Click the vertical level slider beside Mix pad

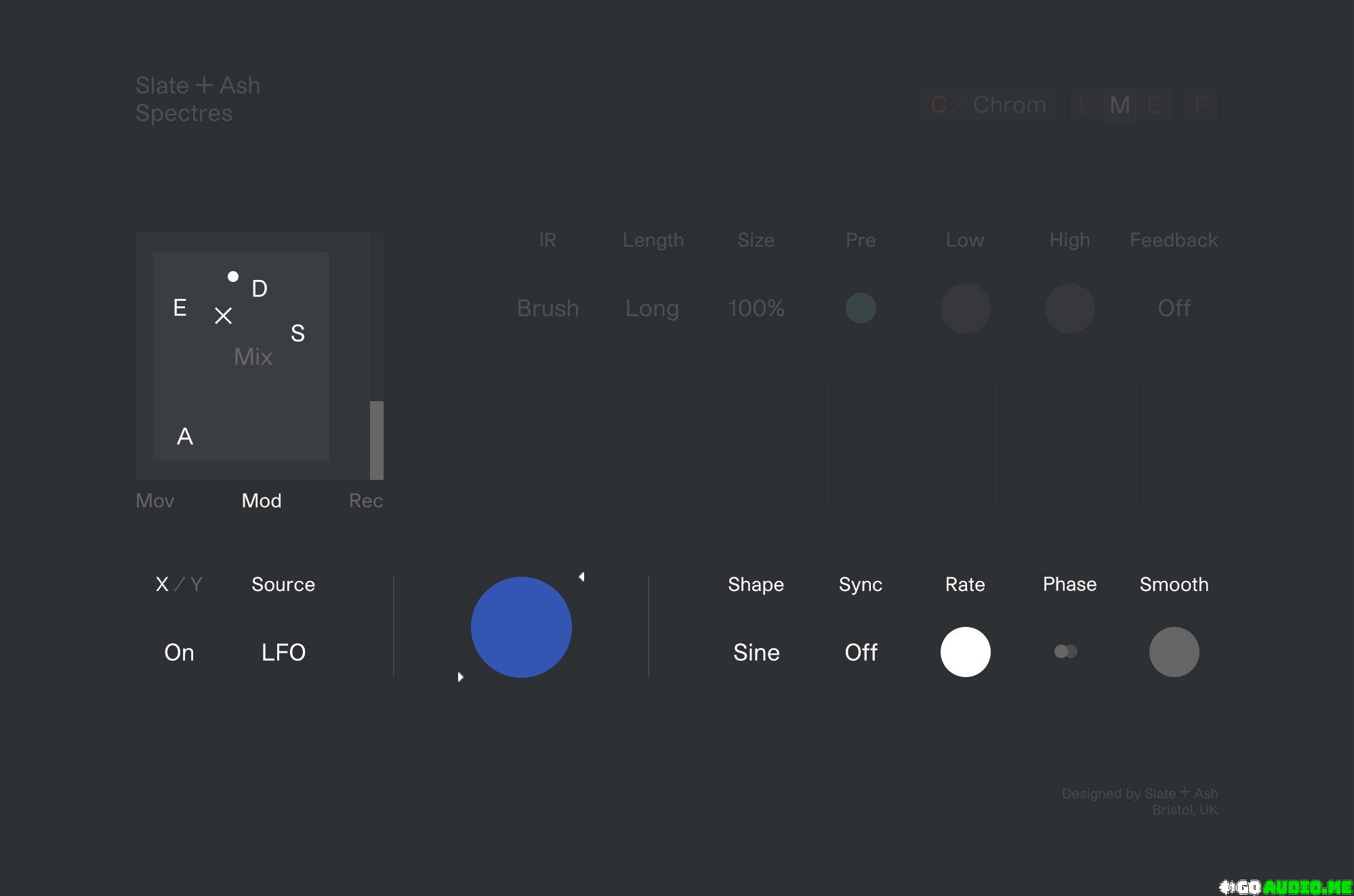pos(377,439)
